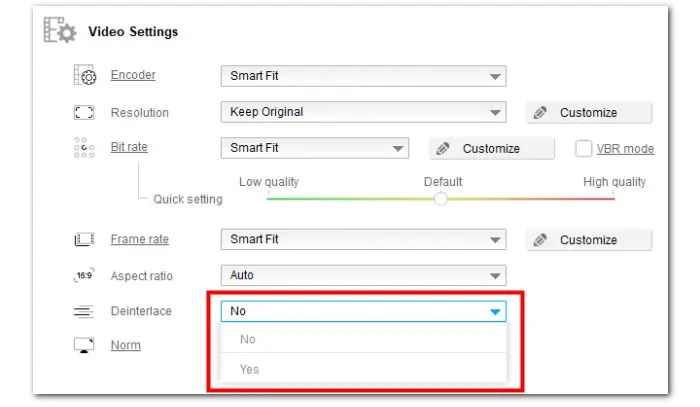Click the Frame rate filmstrip icon

pos(84,240)
